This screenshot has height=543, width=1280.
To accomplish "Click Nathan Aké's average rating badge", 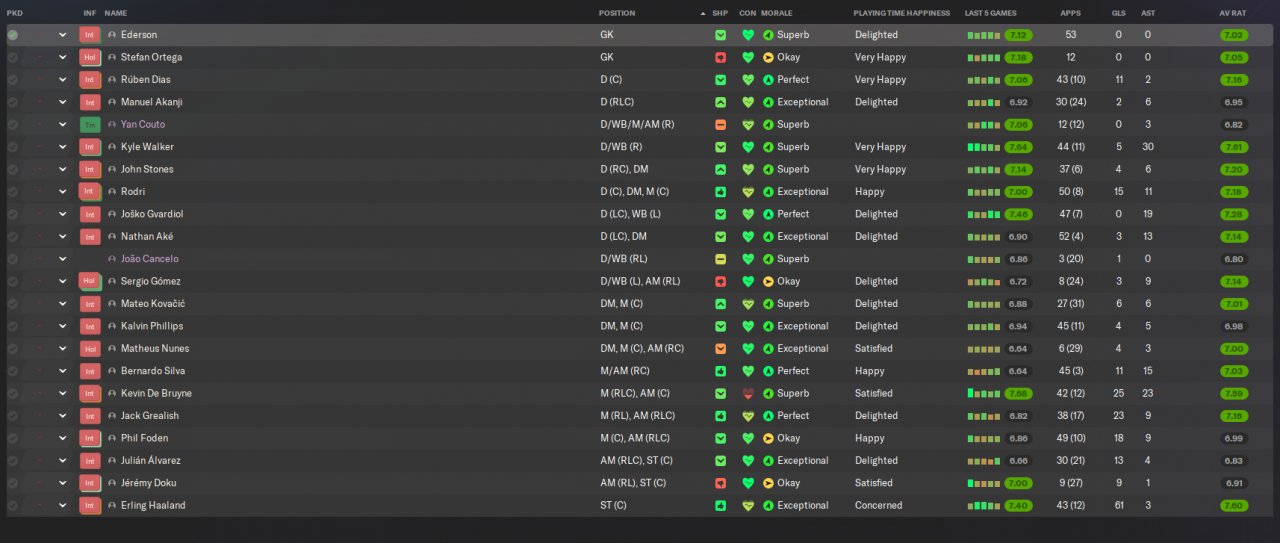I will pyautogui.click(x=1233, y=237).
